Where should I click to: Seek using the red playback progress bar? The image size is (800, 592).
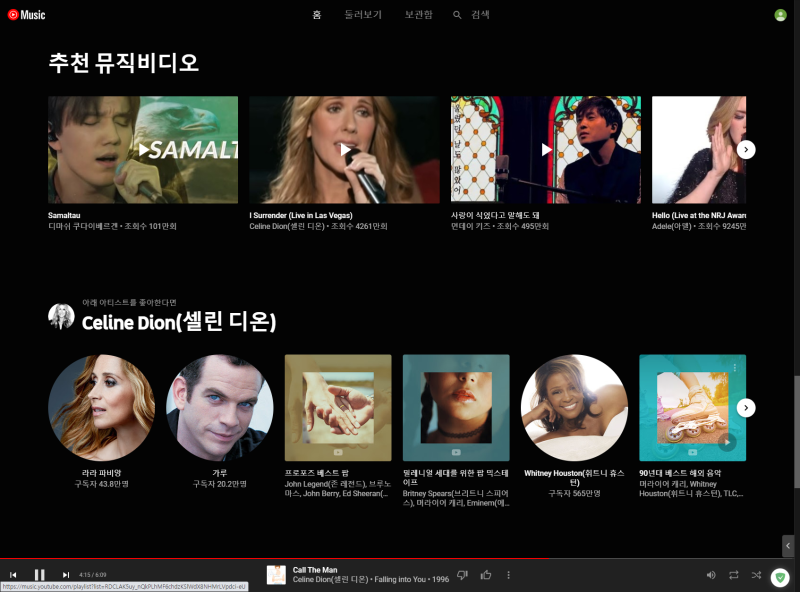(x=396, y=559)
